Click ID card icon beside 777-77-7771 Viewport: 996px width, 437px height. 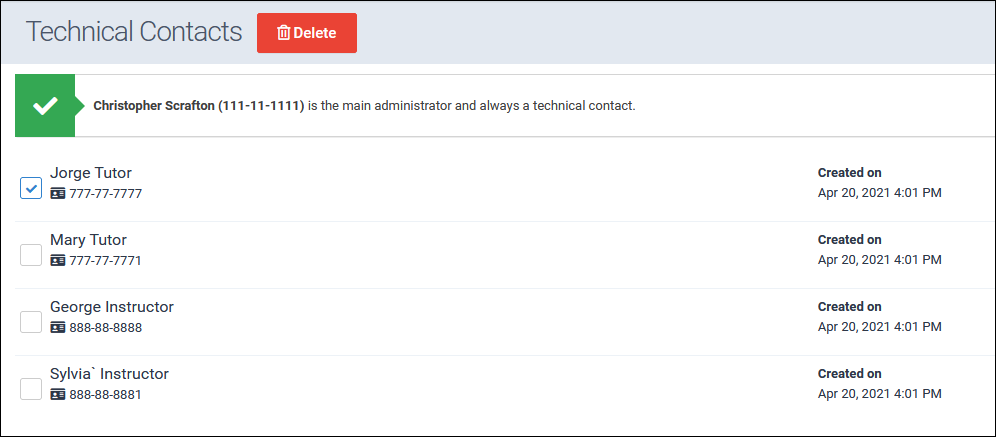(x=58, y=260)
